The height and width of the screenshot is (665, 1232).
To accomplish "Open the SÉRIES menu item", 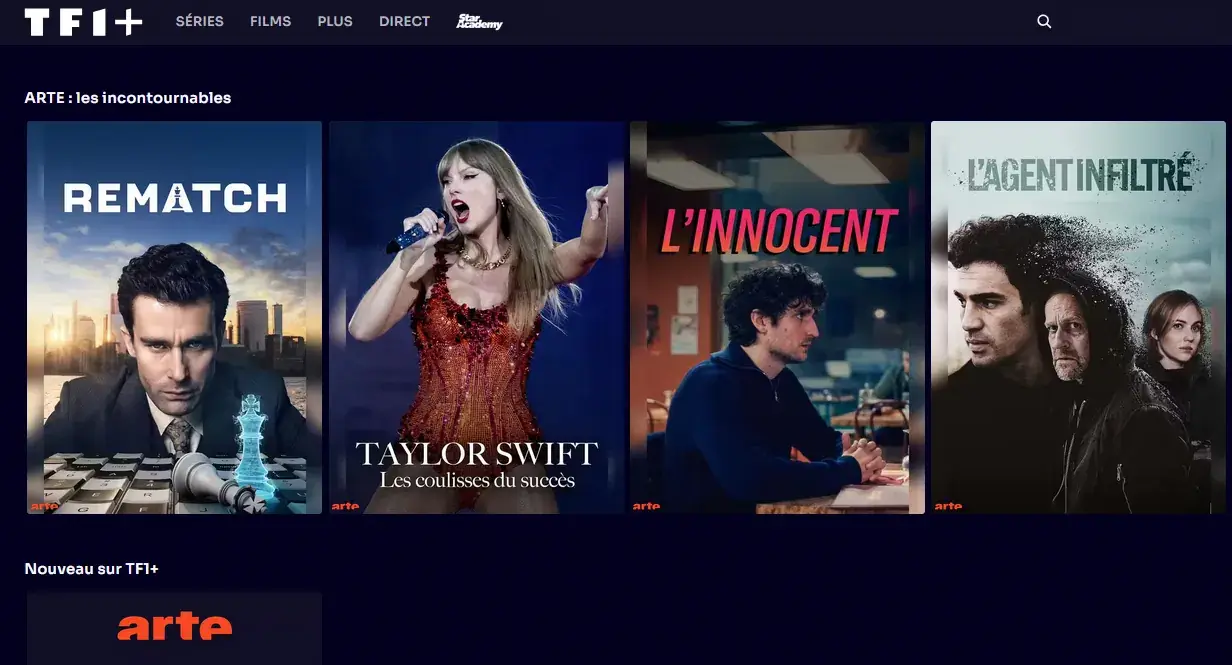I will (200, 21).
